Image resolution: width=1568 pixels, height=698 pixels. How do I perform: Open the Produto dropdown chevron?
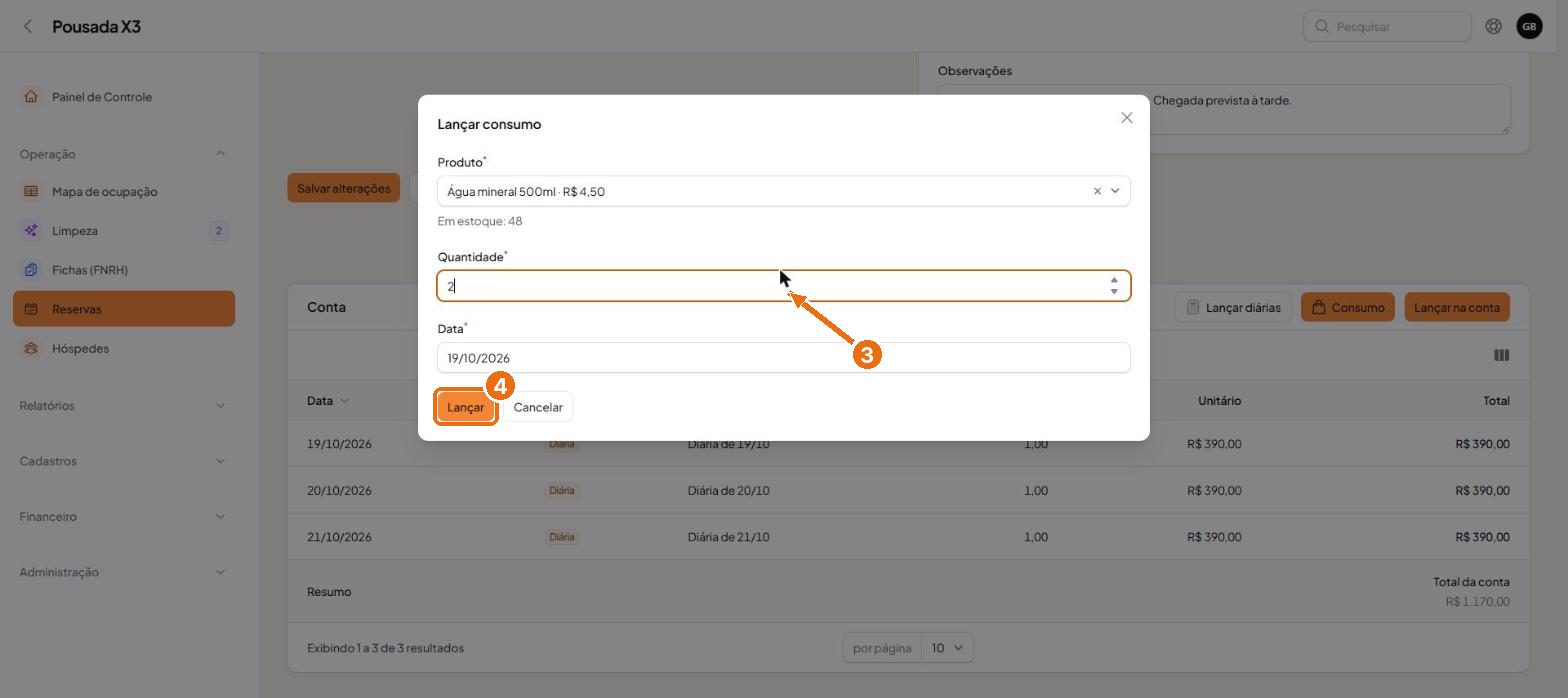[x=1115, y=191]
